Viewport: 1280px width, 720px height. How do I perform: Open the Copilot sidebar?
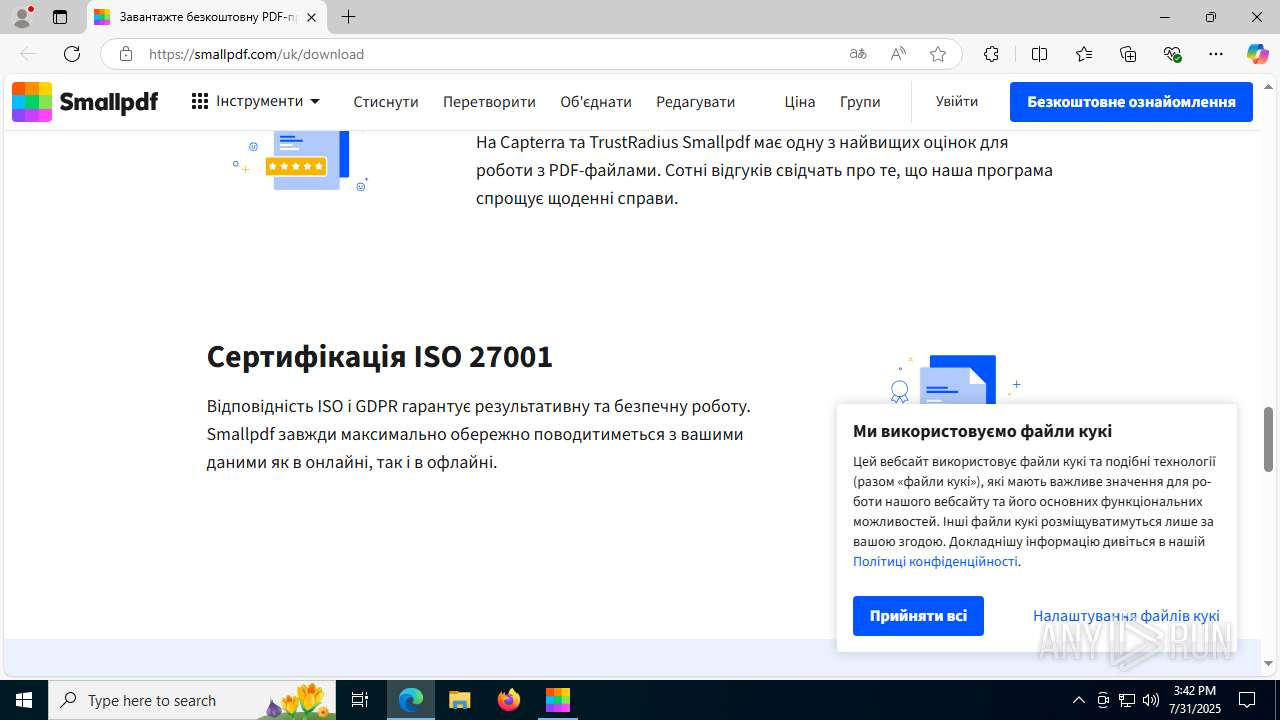tap(1258, 54)
